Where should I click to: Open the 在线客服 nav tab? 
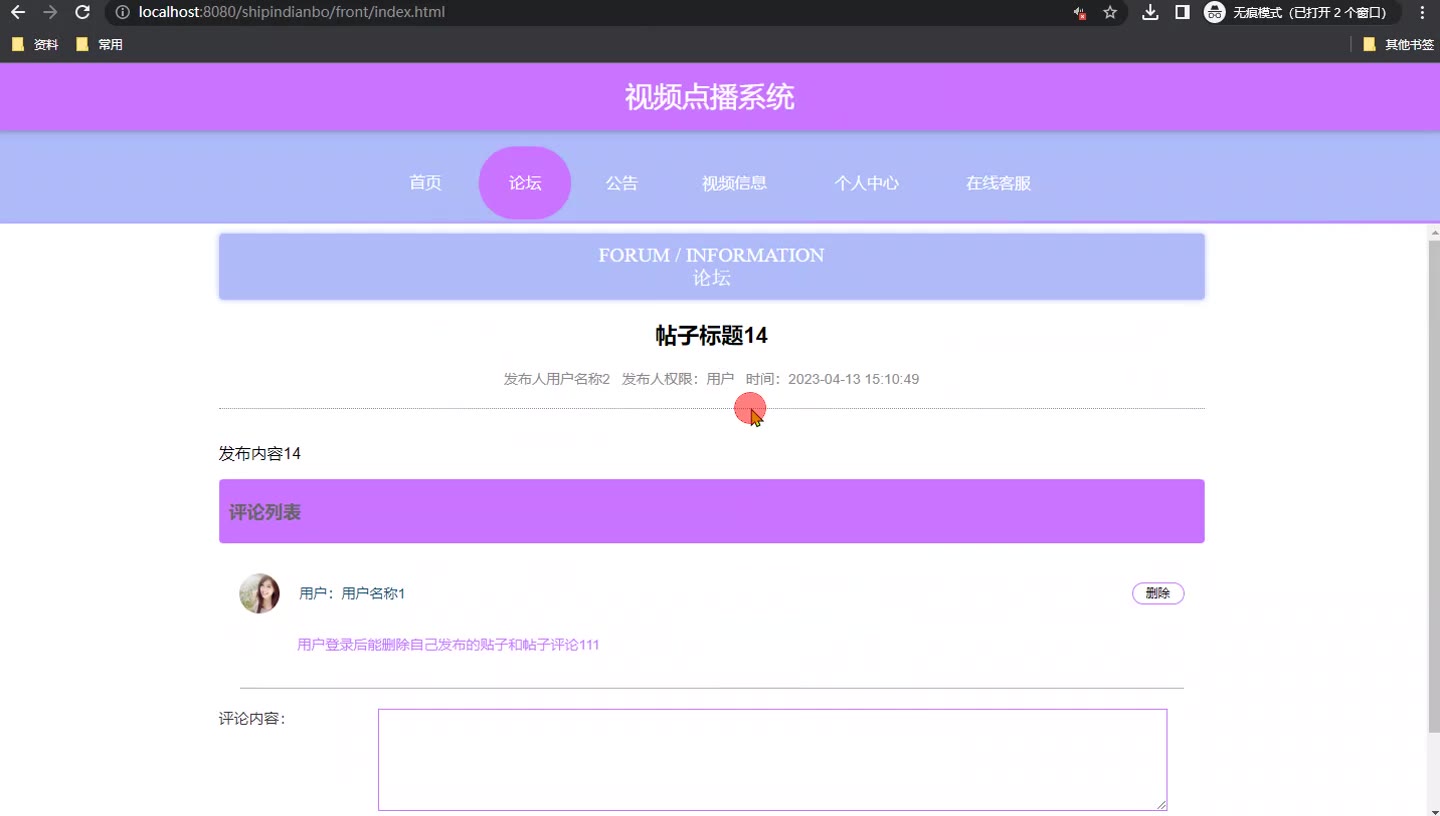click(x=998, y=183)
